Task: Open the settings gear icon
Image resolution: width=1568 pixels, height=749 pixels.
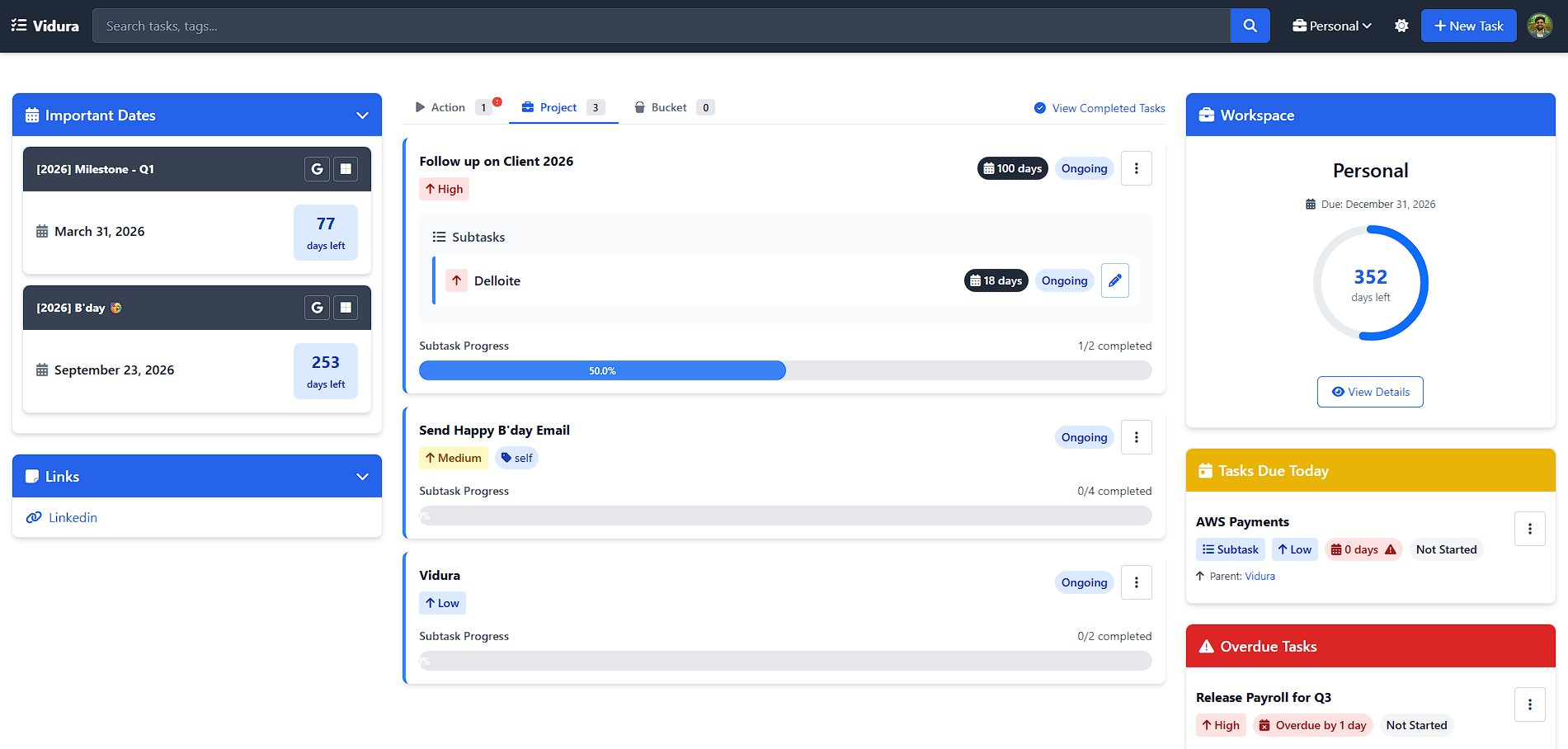Action: point(1401,26)
